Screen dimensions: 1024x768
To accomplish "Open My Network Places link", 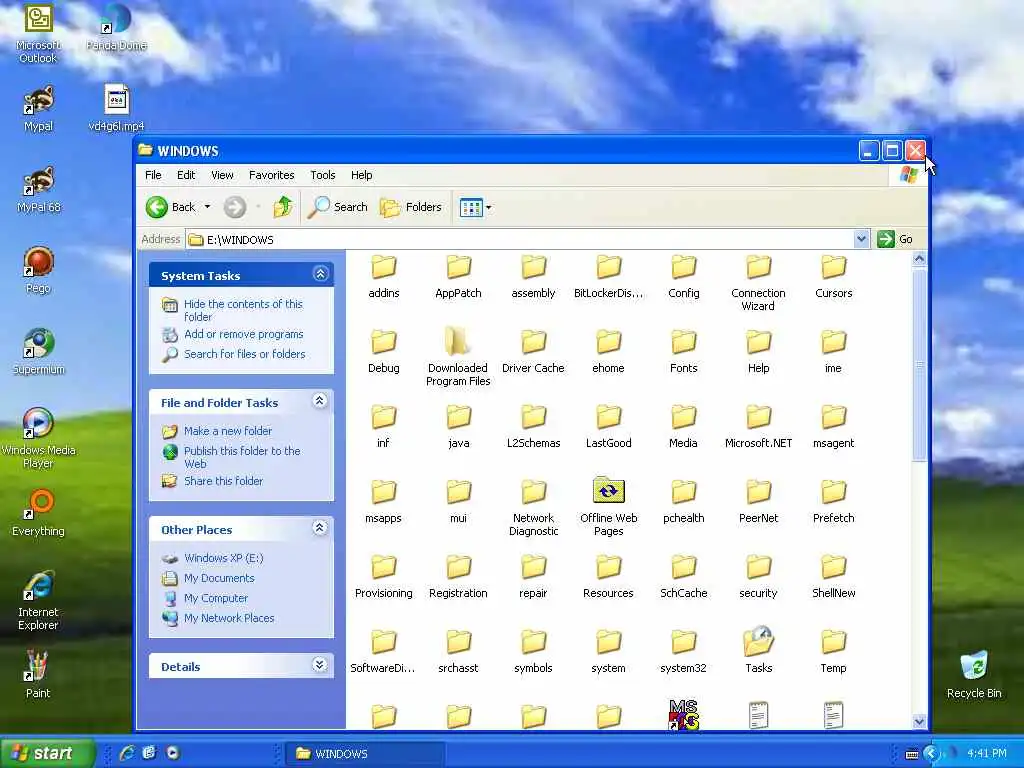I will pos(229,618).
